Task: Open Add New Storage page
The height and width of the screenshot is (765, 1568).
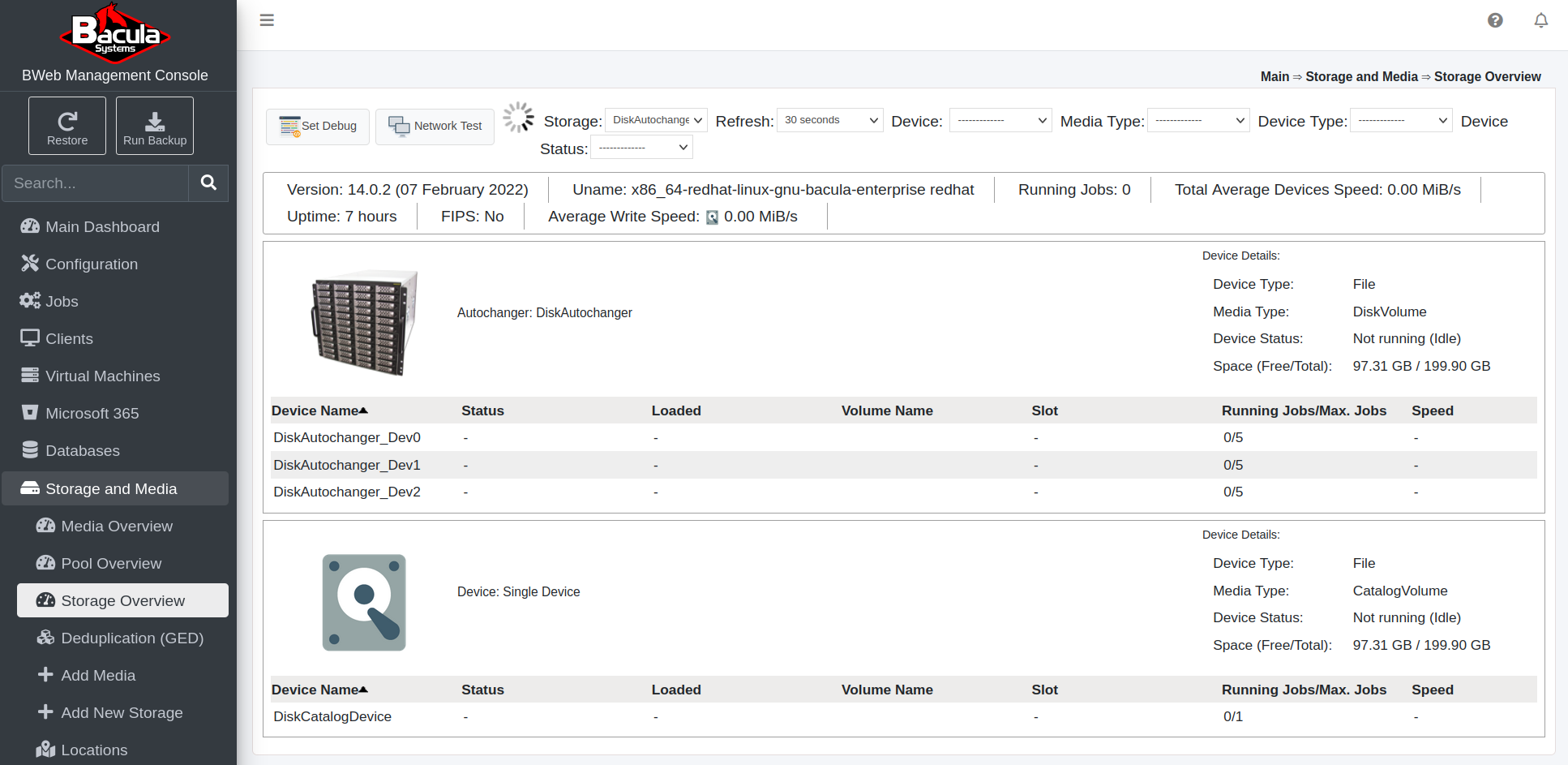Action: point(122,713)
